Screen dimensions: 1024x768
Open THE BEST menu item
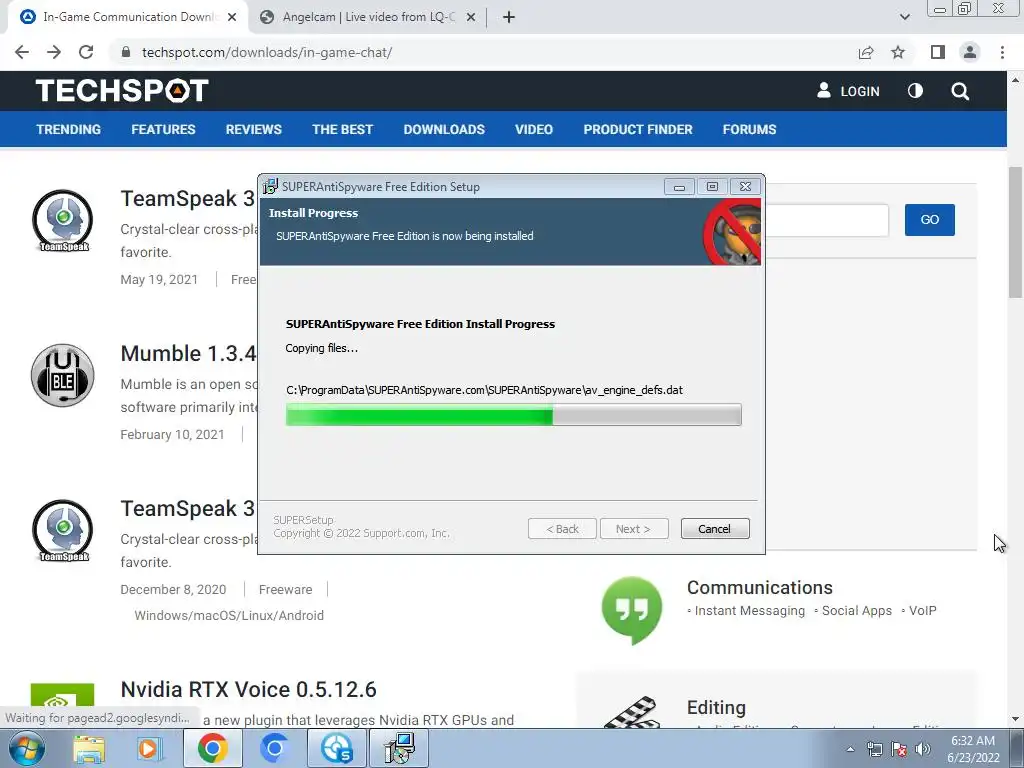tap(342, 129)
